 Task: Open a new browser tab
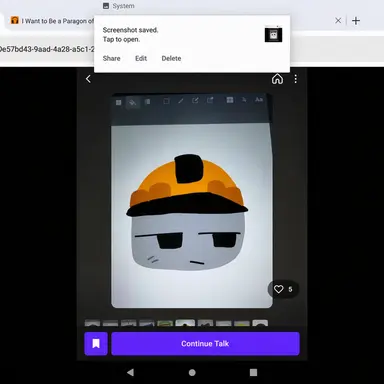click(x=356, y=21)
